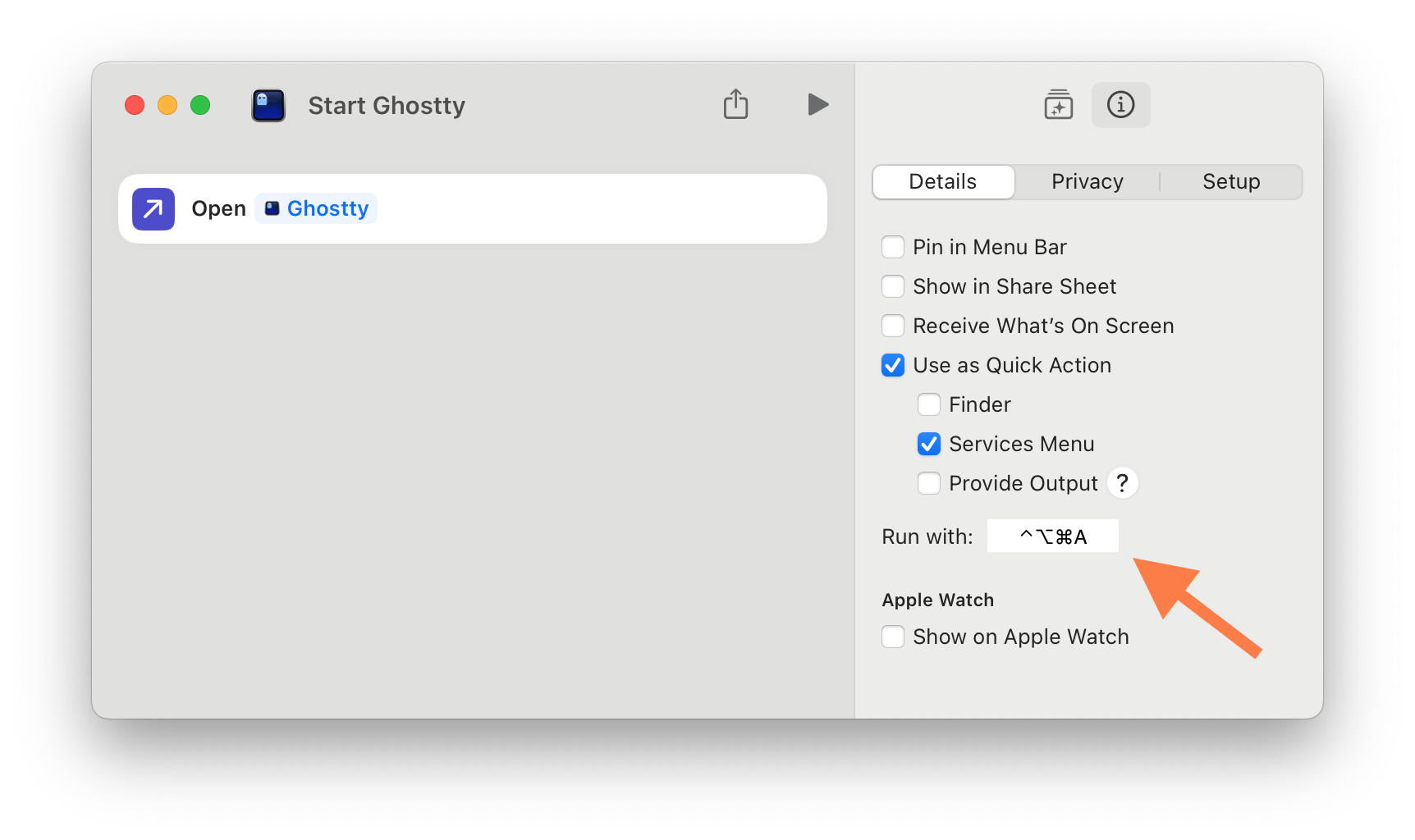1415x840 pixels.
Task: Click the Open word in action row
Action: [218, 209]
